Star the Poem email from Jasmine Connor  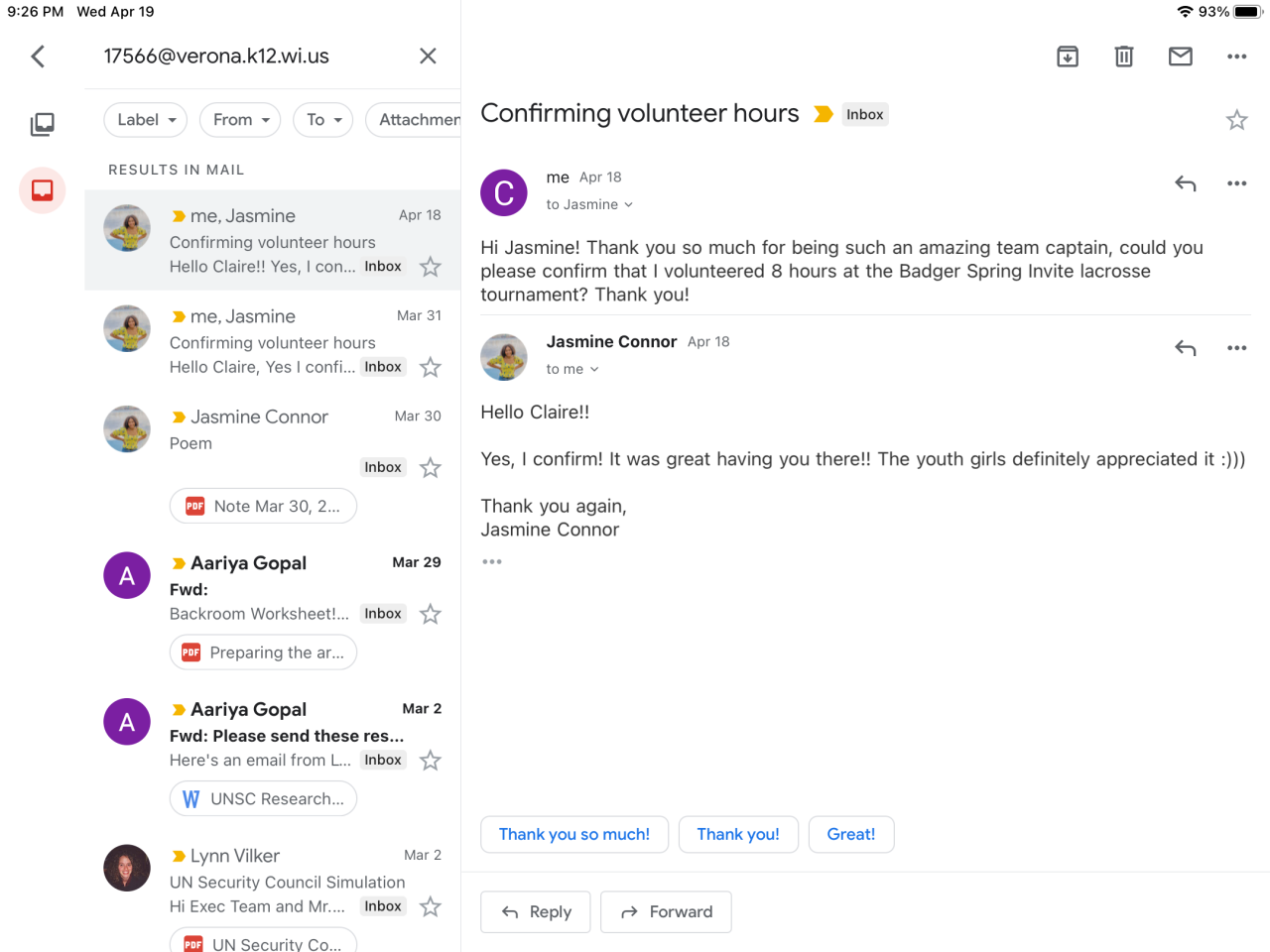(x=430, y=467)
